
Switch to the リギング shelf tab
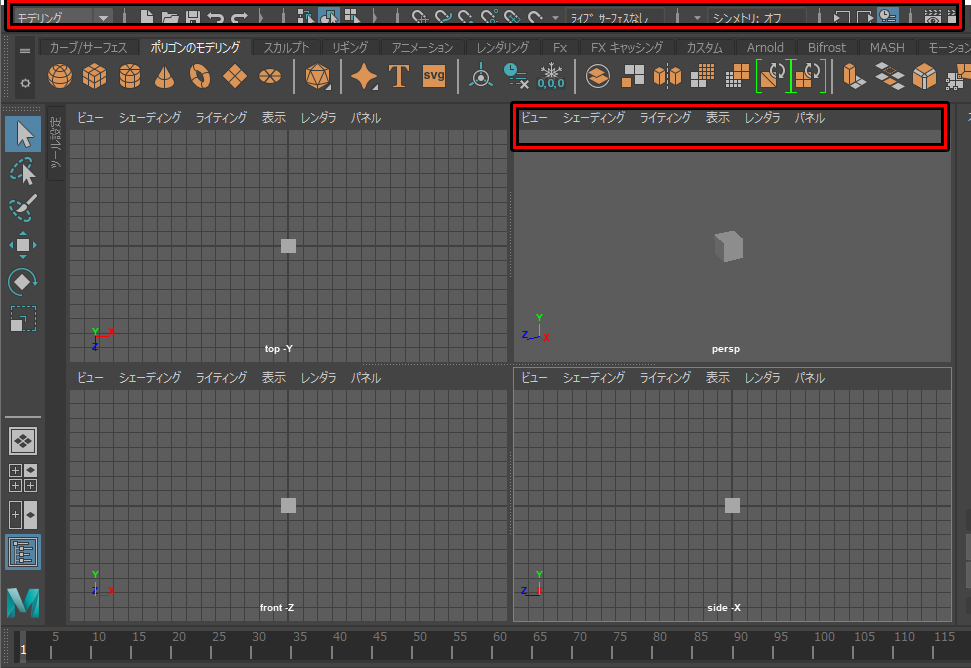350,48
